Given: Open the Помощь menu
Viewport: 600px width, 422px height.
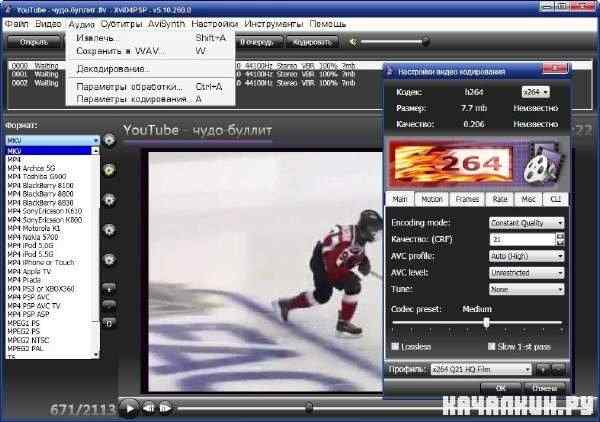Looking at the screenshot, I should click(328, 24).
